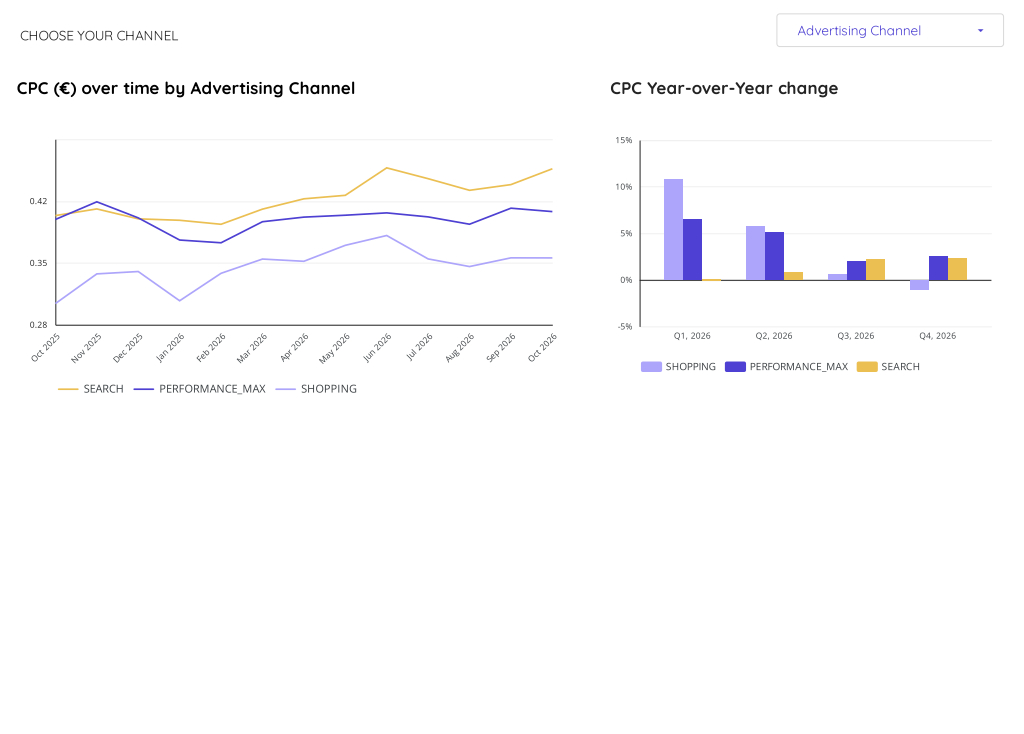Screen dimensions: 1024x734
Task: Click the Q3, 2026 PERFORMANCE_MAX bar
Action: pyautogui.click(x=856, y=271)
